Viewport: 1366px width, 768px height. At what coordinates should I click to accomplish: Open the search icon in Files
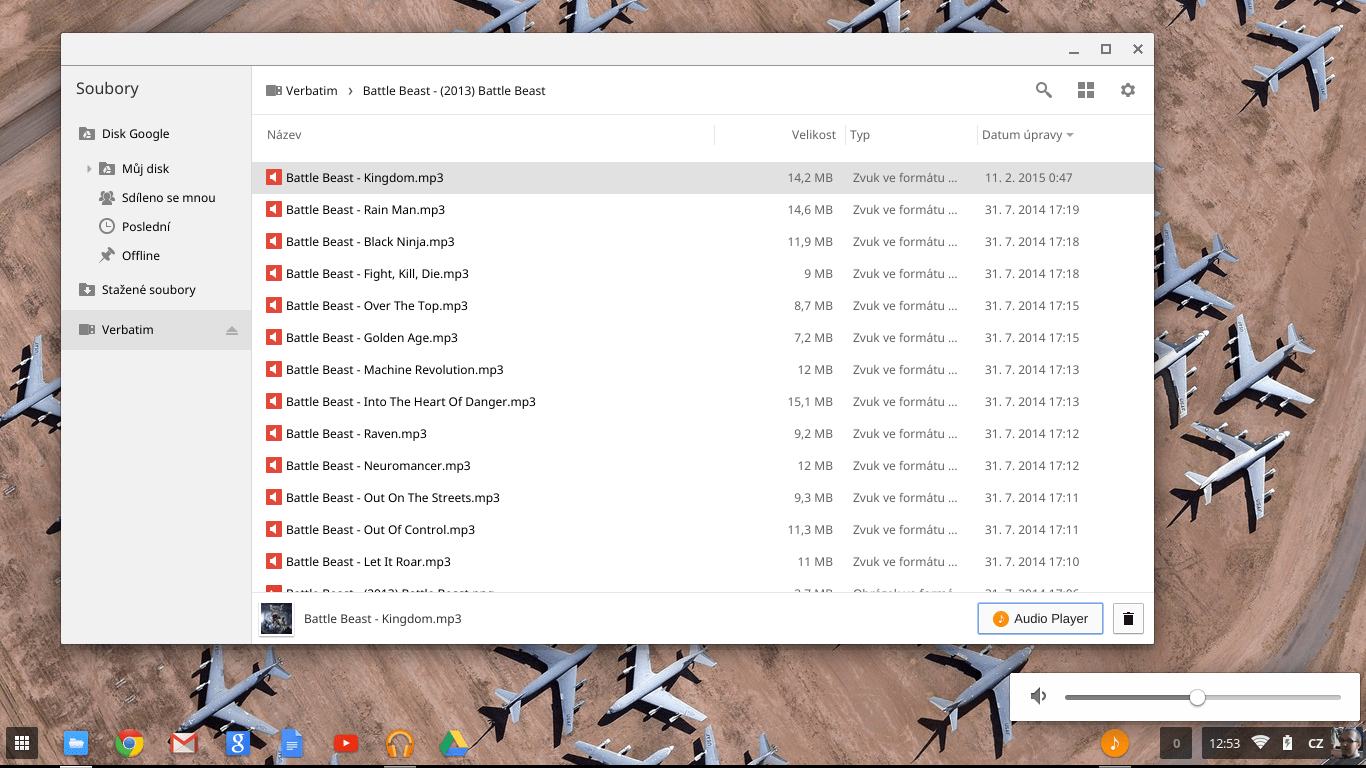pyautogui.click(x=1043, y=90)
